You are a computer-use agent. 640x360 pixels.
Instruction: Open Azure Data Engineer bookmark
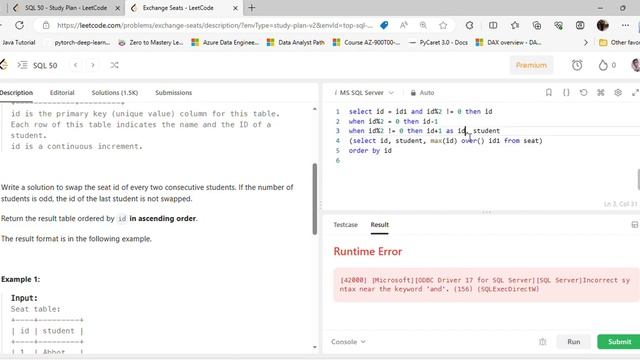click(x=225, y=42)
